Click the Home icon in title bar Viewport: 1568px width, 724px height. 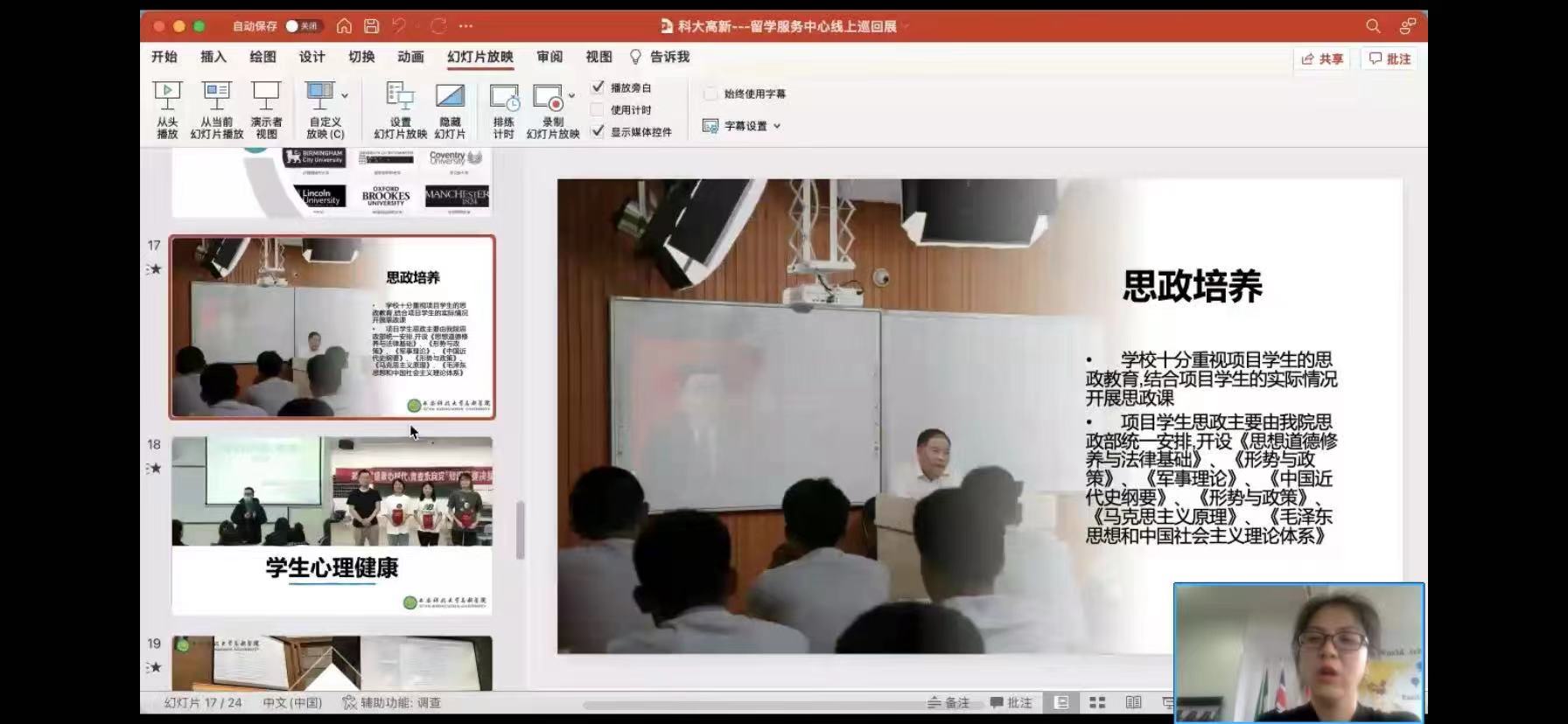coord(344,26)
